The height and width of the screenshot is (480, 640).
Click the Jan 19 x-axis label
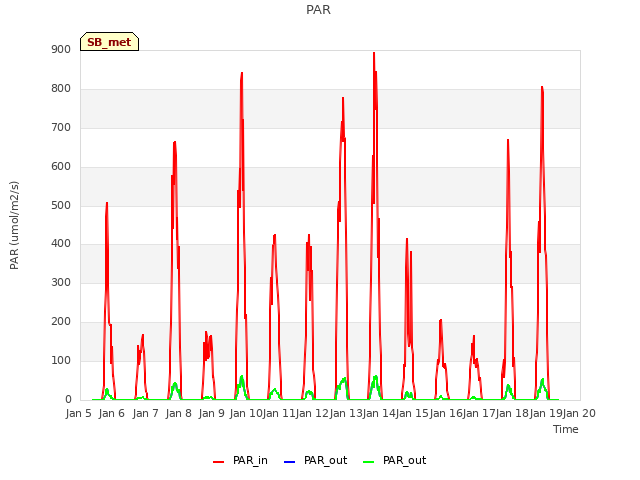546,413
